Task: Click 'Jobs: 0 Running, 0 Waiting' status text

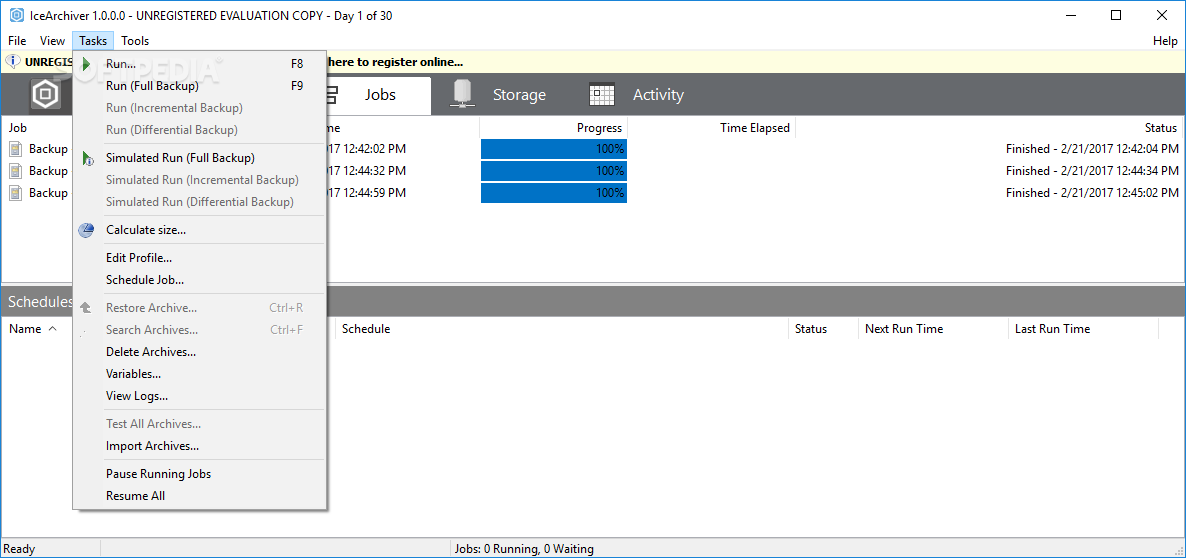Action: click(523, 549)
